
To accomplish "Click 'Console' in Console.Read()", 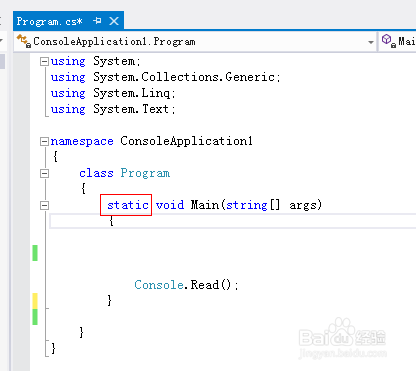I will (x=159, y=285).
